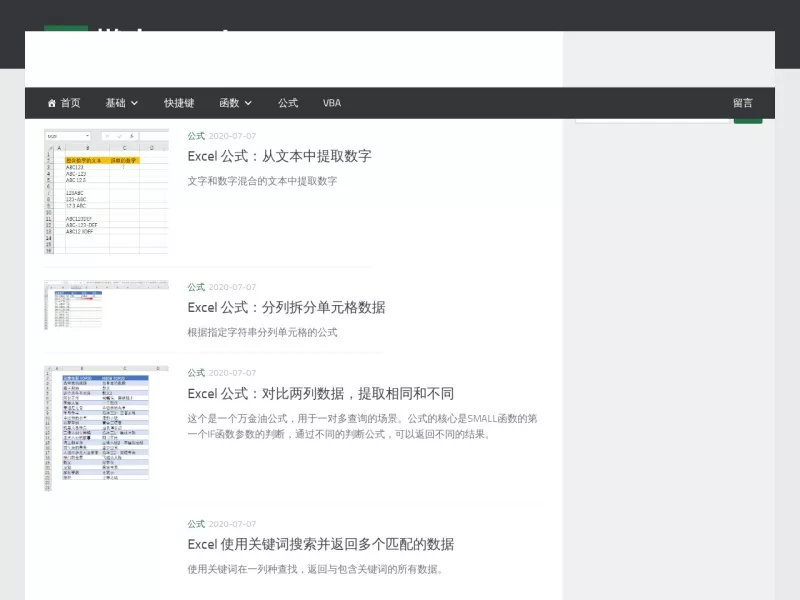The image size is (800, 600).
Task: Open article 使用关键词搜索并返回多个匹配的数据
Action: pyautogui.click(x=320, y=544)
